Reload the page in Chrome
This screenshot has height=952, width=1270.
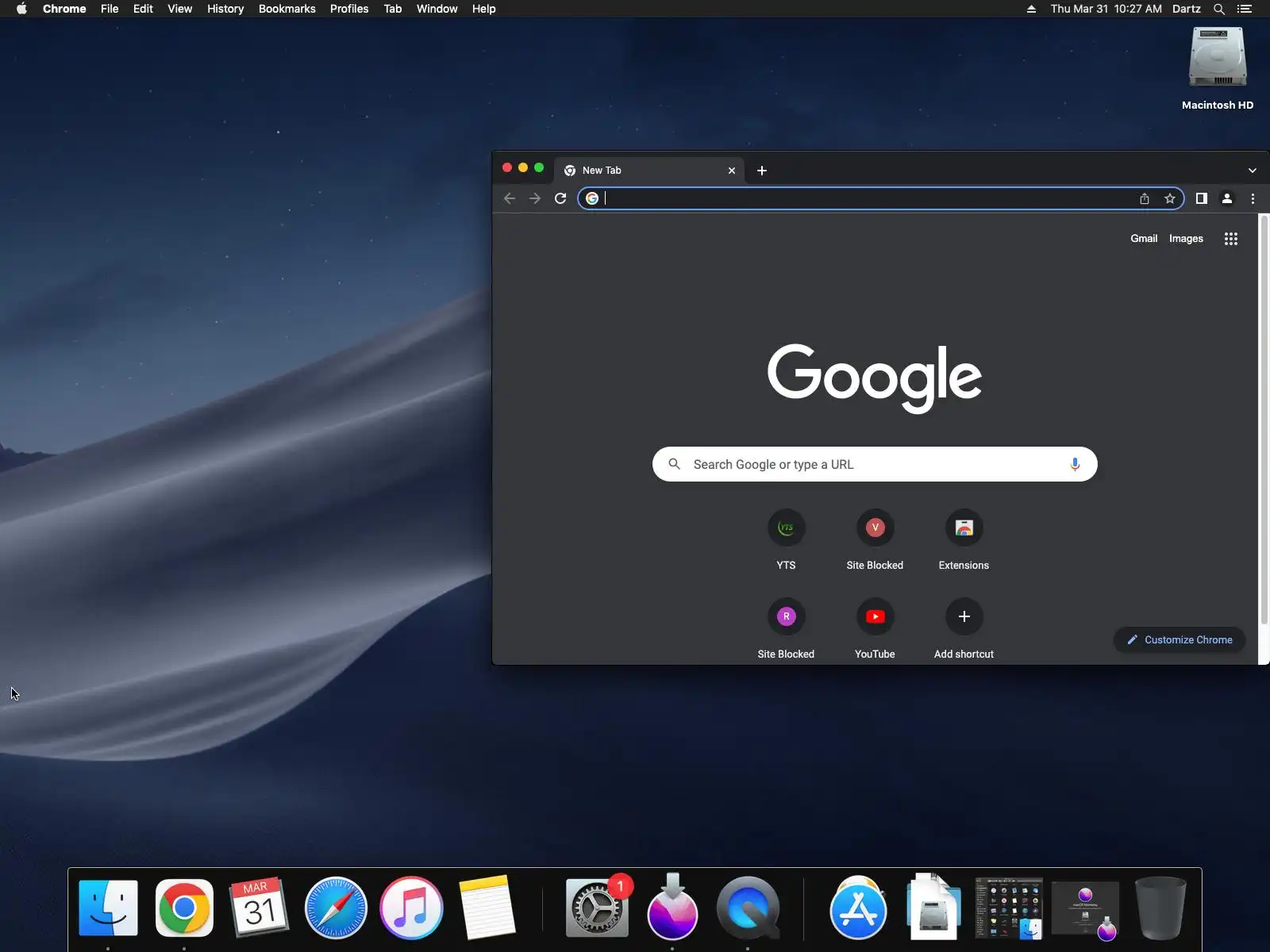coord(560,198)
